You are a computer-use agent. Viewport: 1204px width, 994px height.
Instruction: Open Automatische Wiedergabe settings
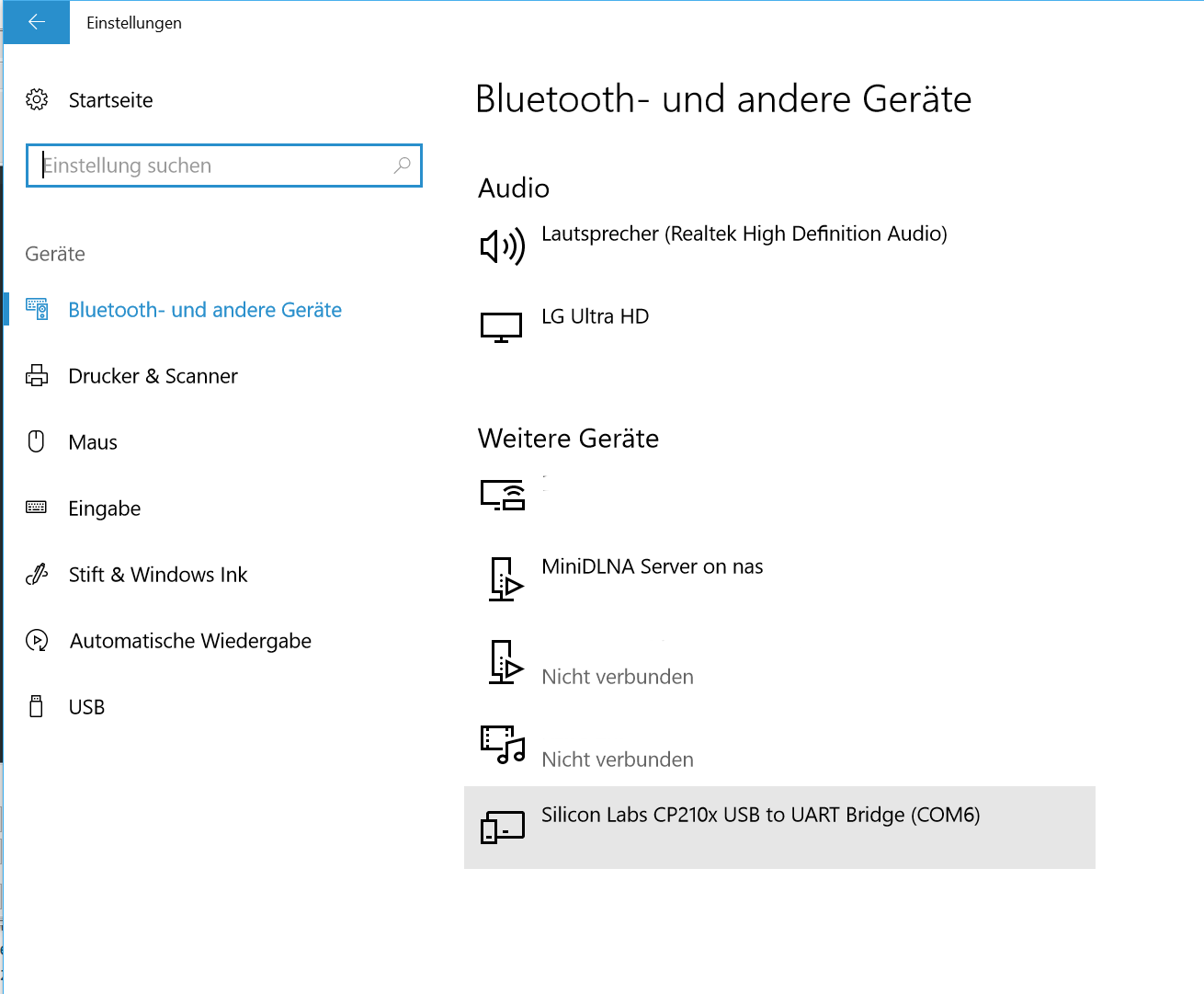point(190,641)
